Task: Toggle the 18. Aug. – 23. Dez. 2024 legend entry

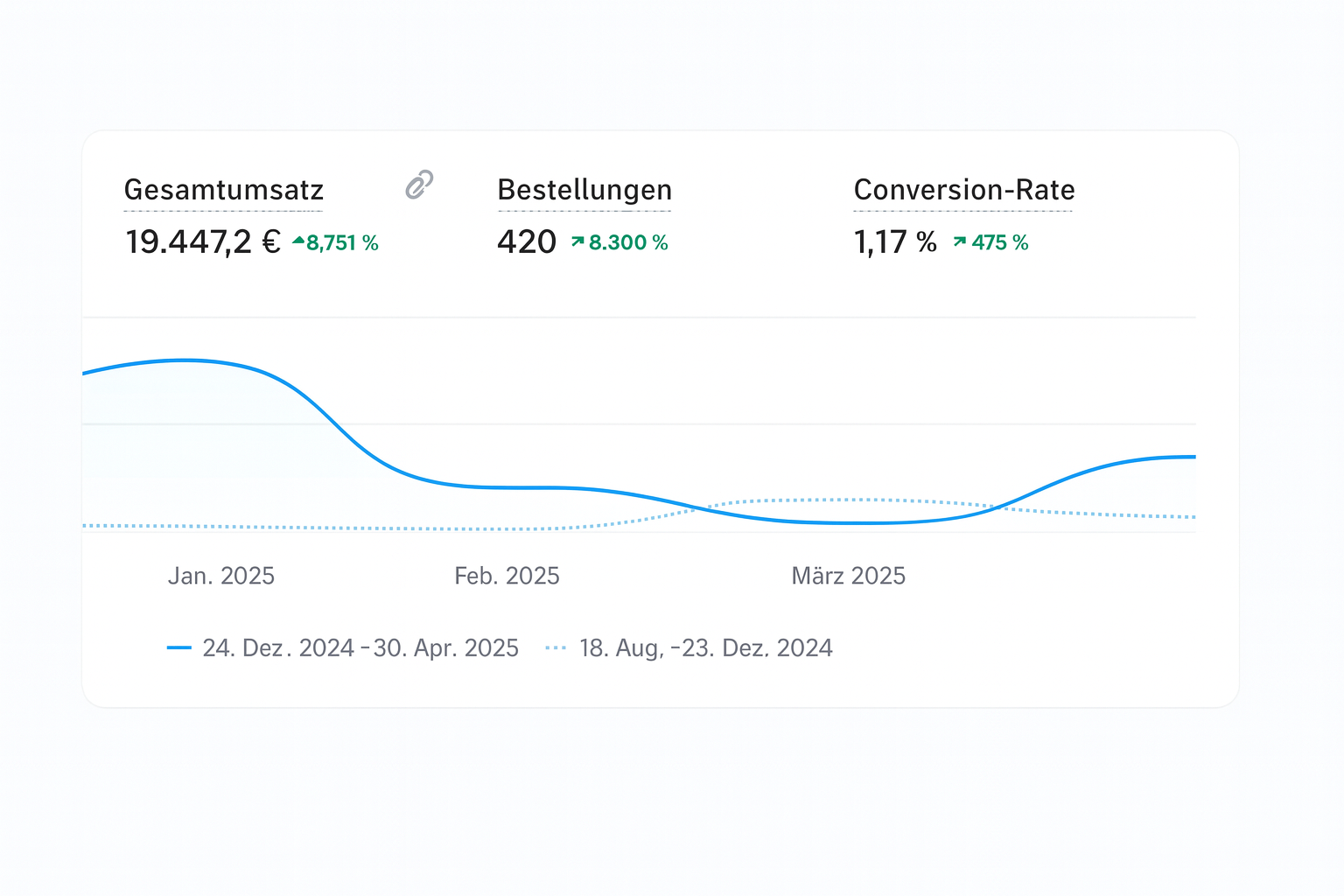Action: [706, 647]
